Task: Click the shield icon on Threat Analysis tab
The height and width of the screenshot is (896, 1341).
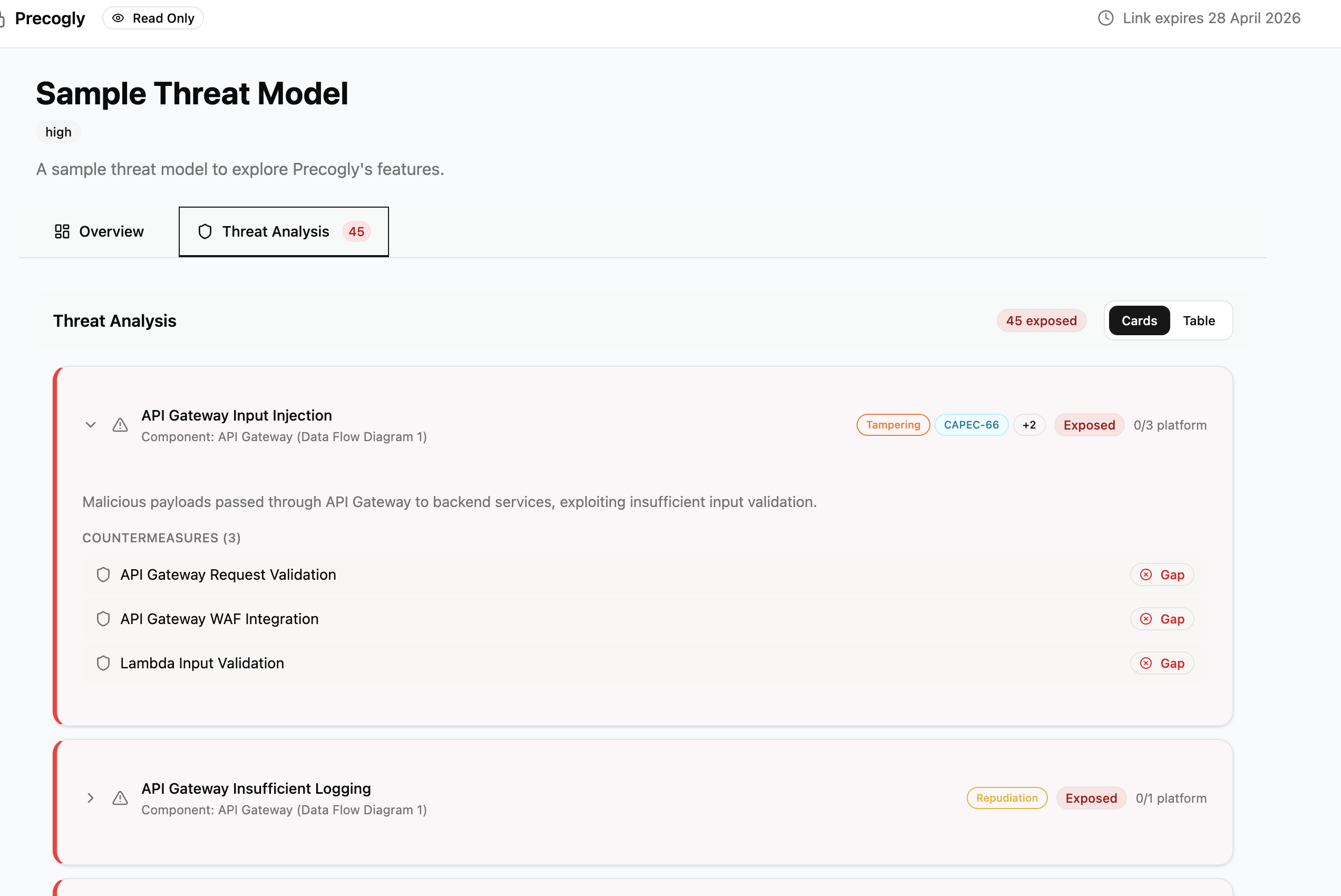Action: tap(205, 231)
